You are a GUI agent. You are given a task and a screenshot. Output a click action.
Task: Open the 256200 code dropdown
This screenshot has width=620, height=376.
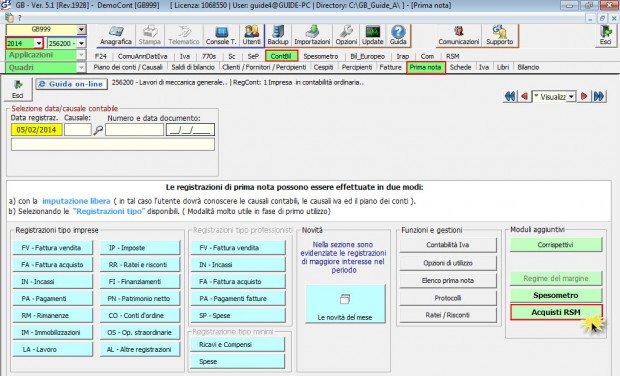click(x=81, y=43)
